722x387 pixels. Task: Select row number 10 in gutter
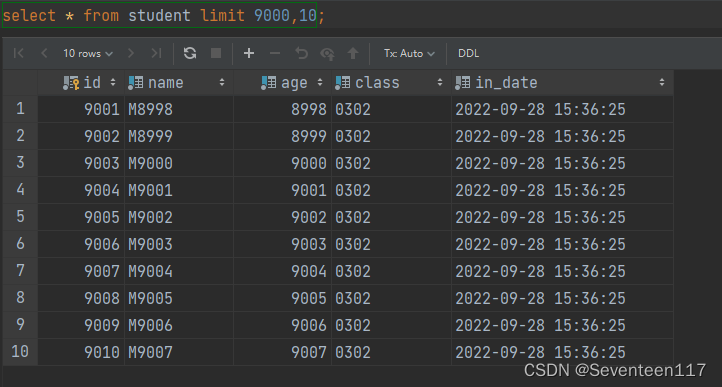20,352
